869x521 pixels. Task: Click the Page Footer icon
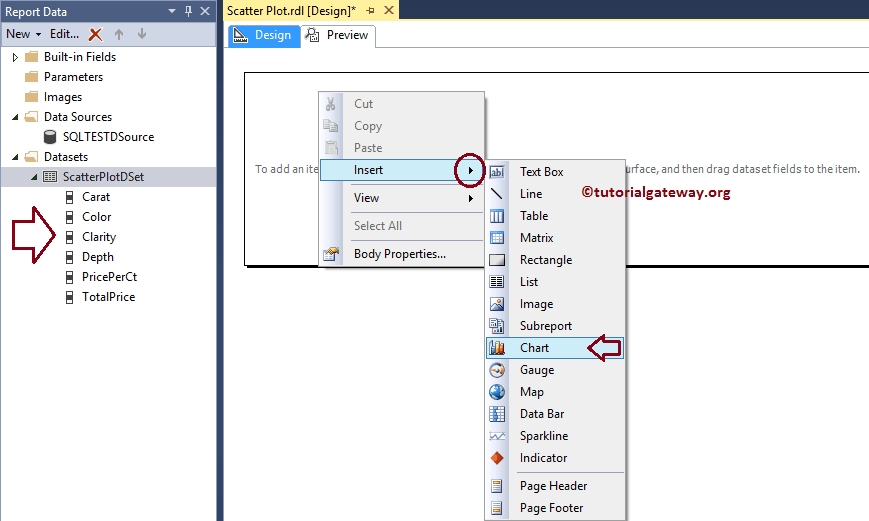tap(497, 508)
